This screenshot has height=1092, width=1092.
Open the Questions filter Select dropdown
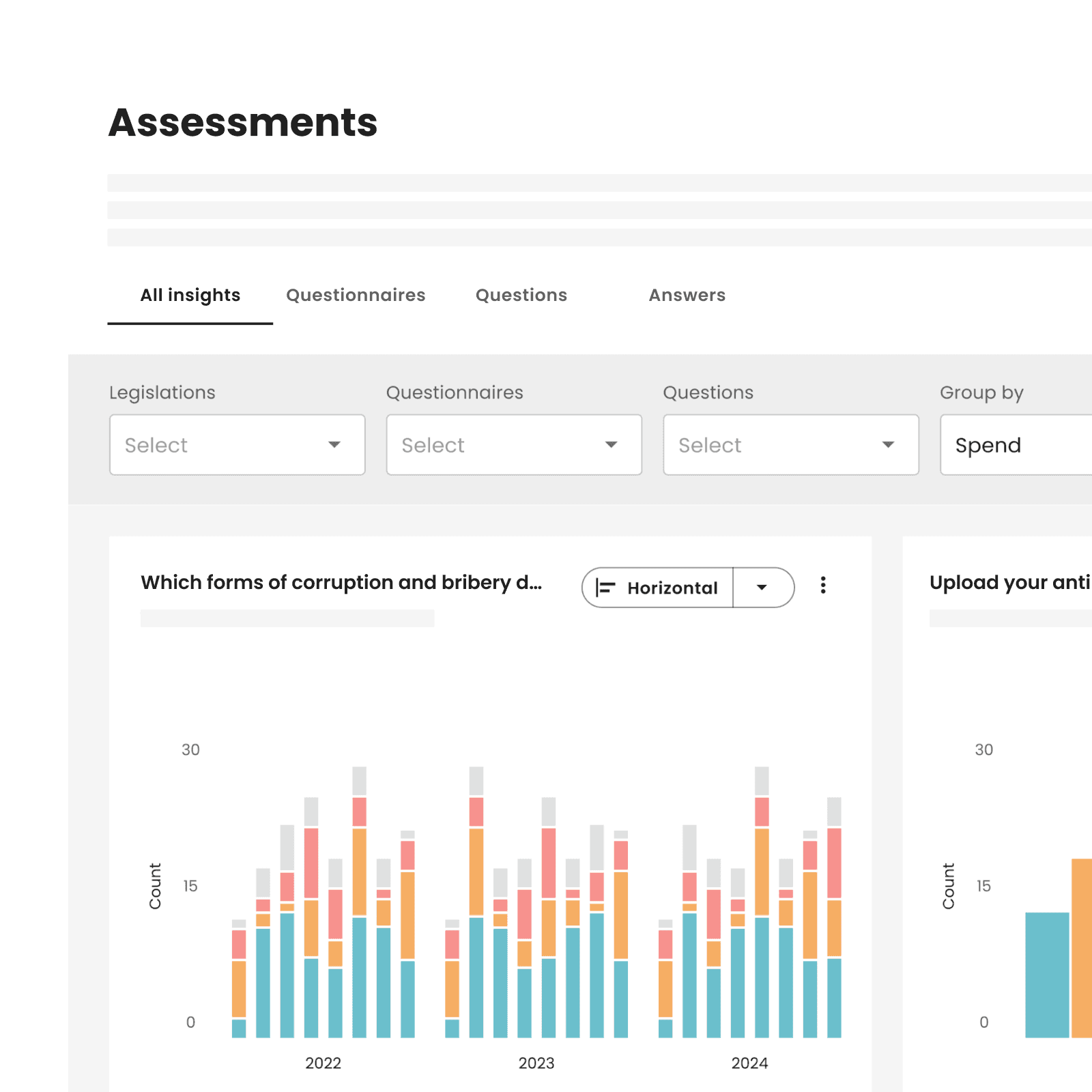point(790,445)
